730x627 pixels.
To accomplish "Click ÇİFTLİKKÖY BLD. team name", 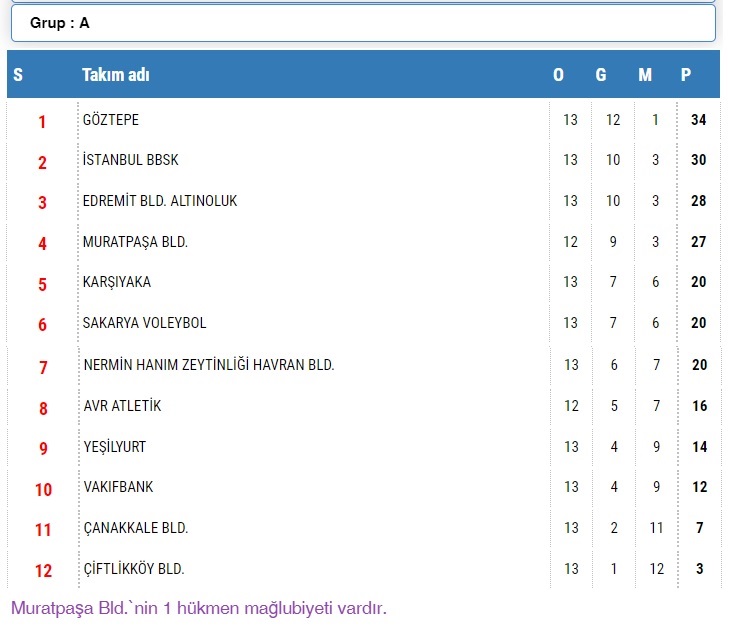I will pos(134,569).
